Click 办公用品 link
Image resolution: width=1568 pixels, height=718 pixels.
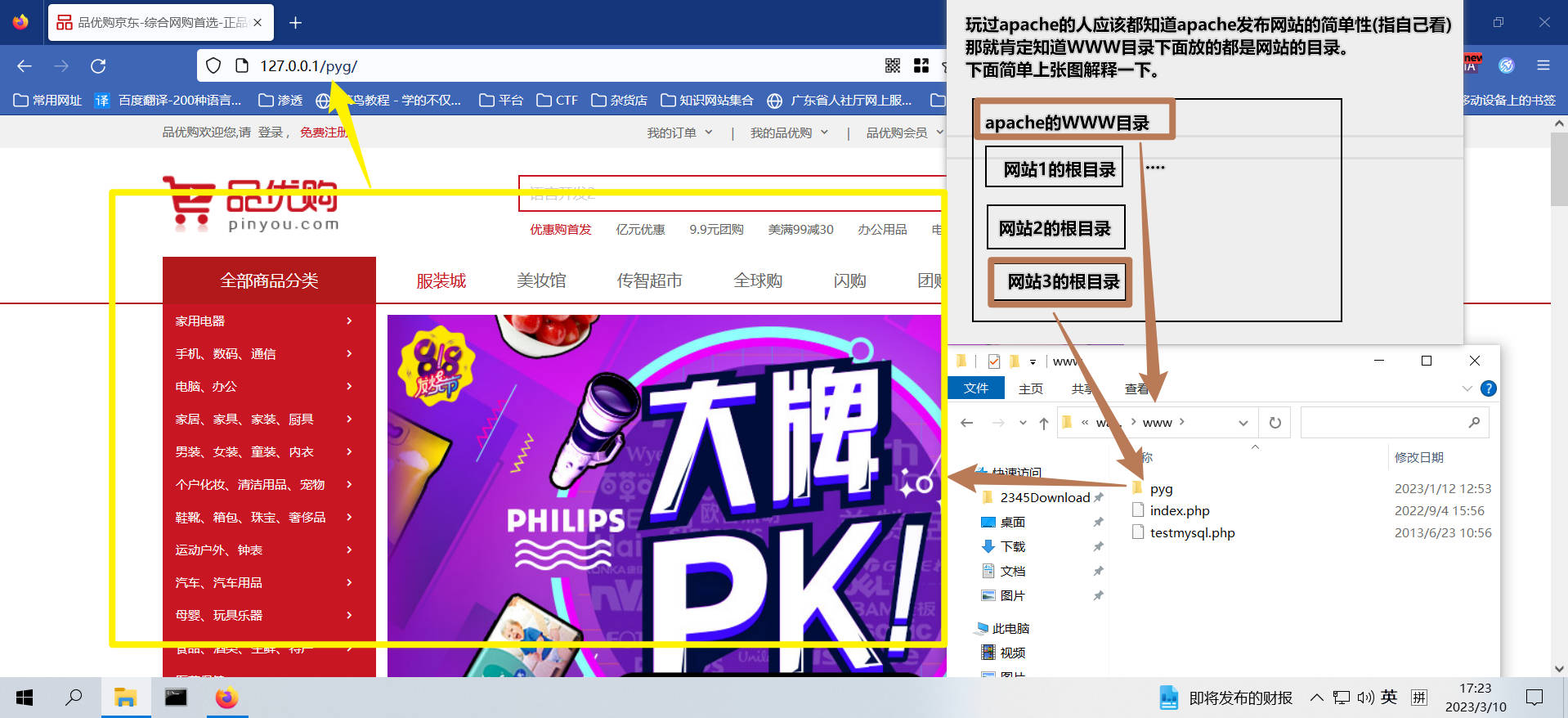(882, 230)
